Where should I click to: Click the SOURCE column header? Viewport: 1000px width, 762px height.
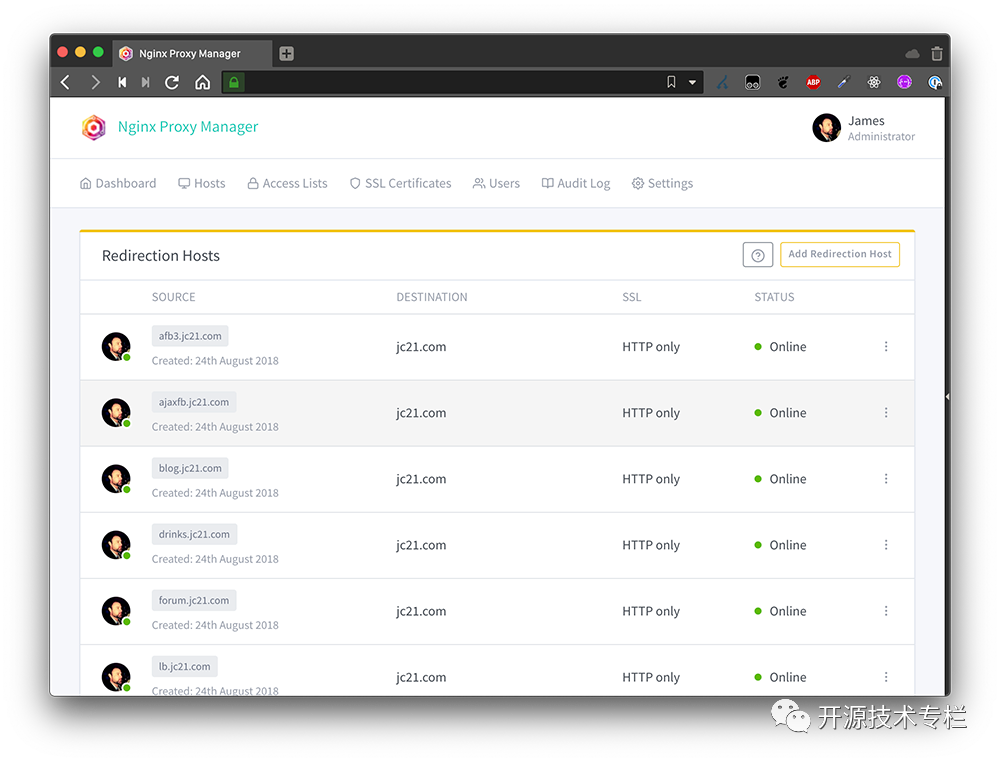click(173, 297)
